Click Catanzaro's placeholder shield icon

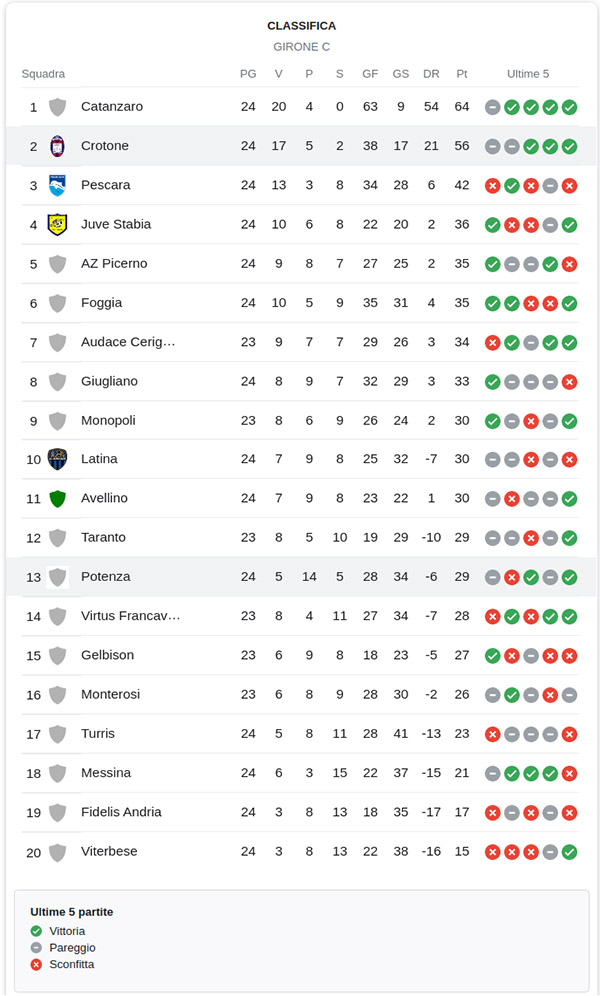point(57,107)
